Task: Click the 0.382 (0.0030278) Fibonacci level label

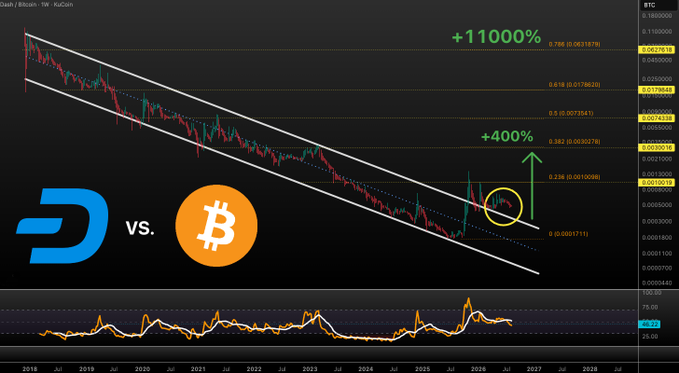Action: click(574, 142)
